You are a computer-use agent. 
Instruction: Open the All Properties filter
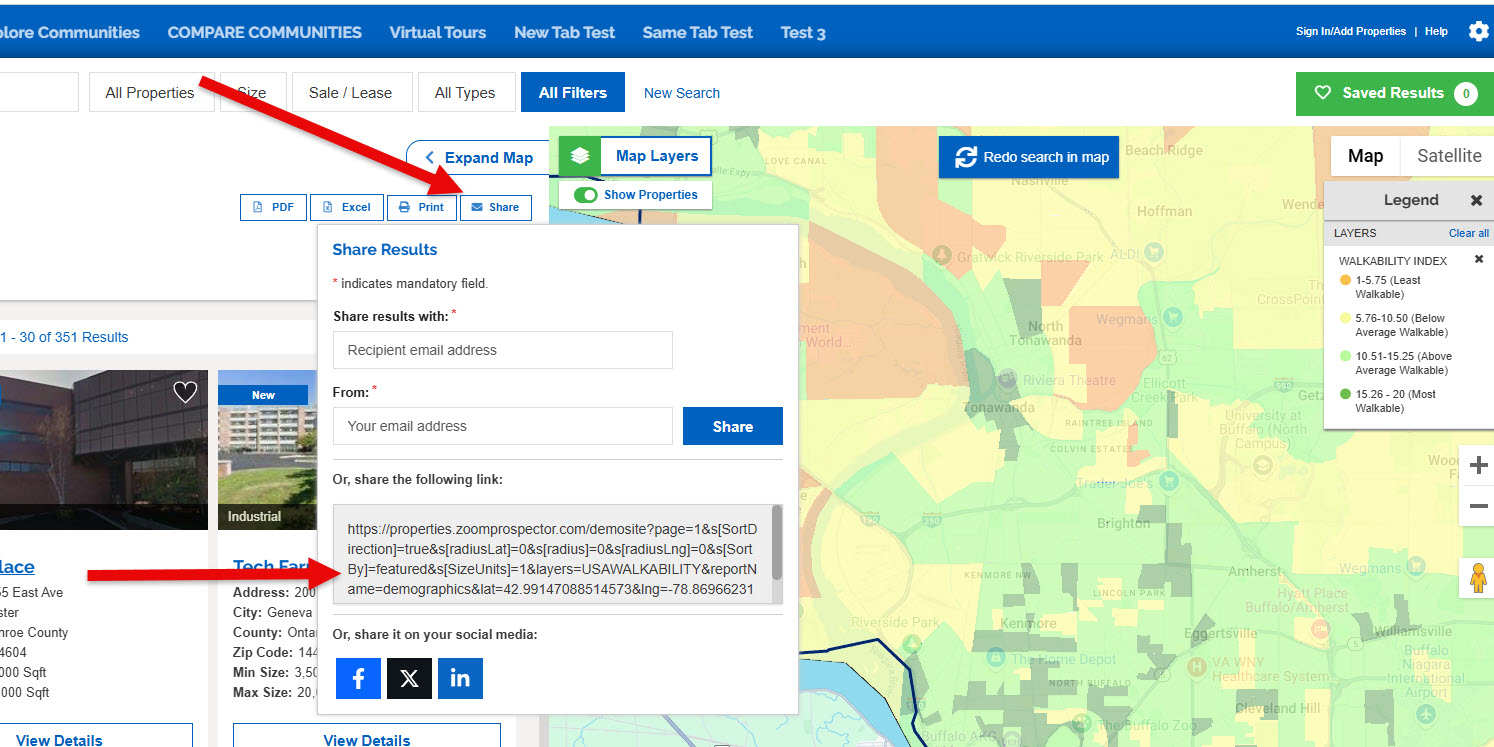coord(151,92)
